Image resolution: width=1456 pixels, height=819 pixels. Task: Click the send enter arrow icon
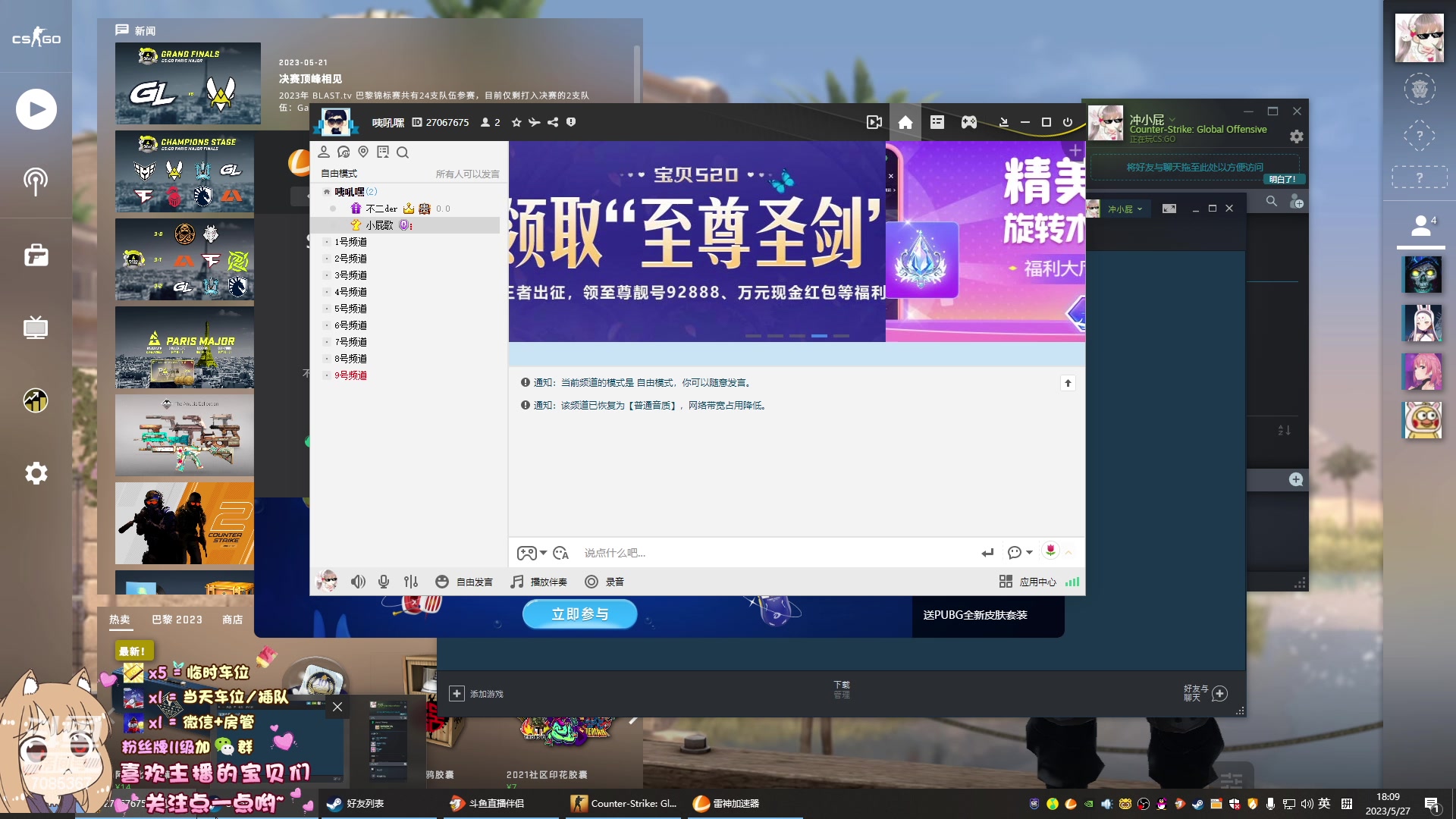point(987,553)
